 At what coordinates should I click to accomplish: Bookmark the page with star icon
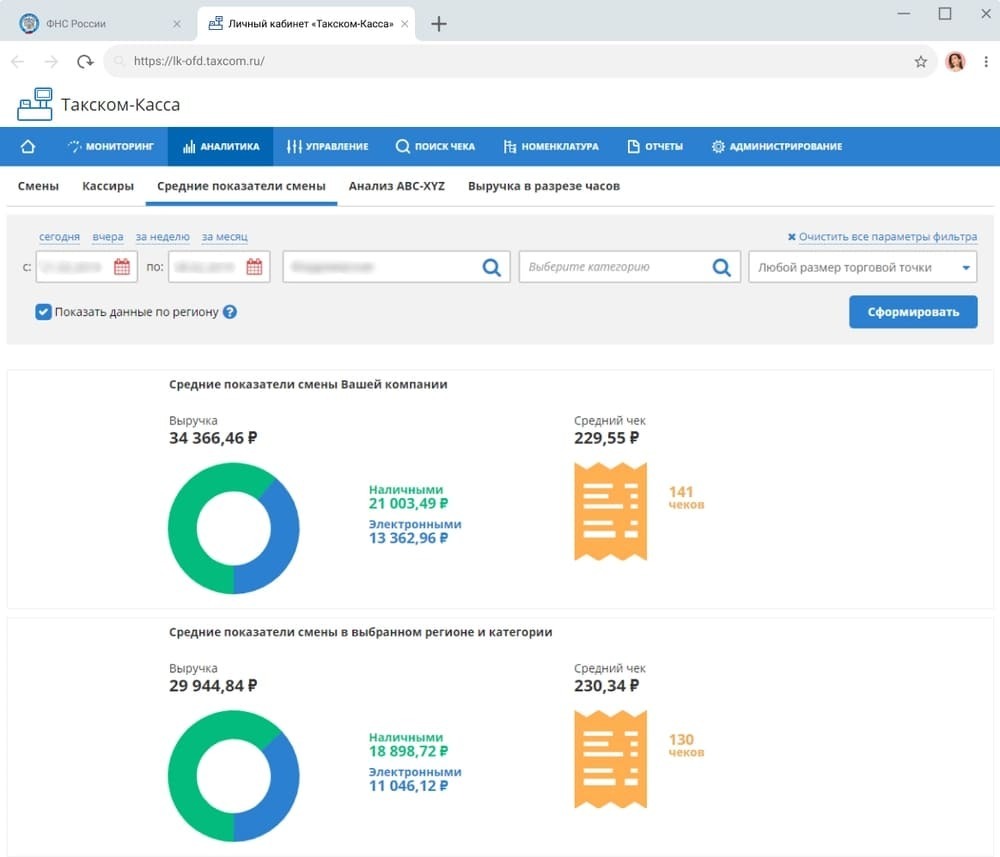pos(920,61)
